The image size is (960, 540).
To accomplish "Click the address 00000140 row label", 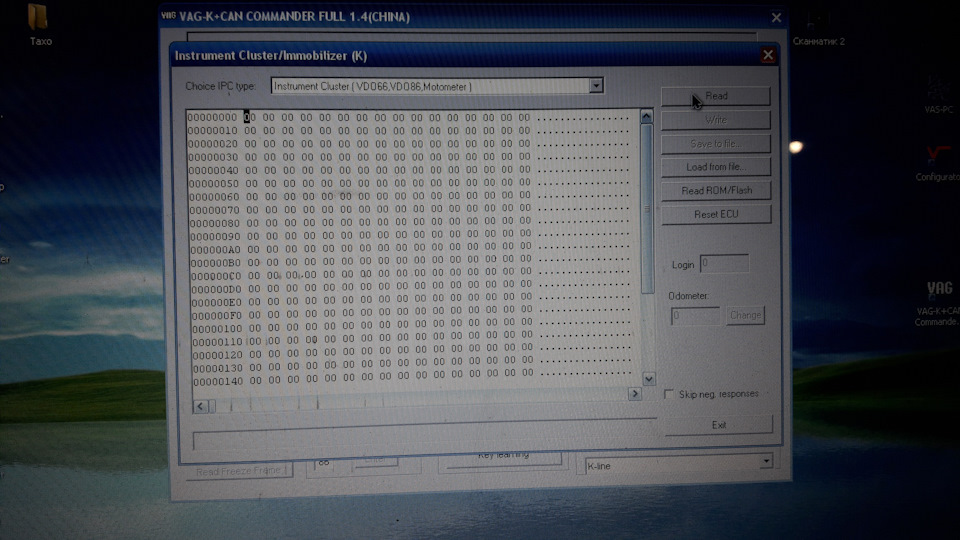I will (219, 381).
